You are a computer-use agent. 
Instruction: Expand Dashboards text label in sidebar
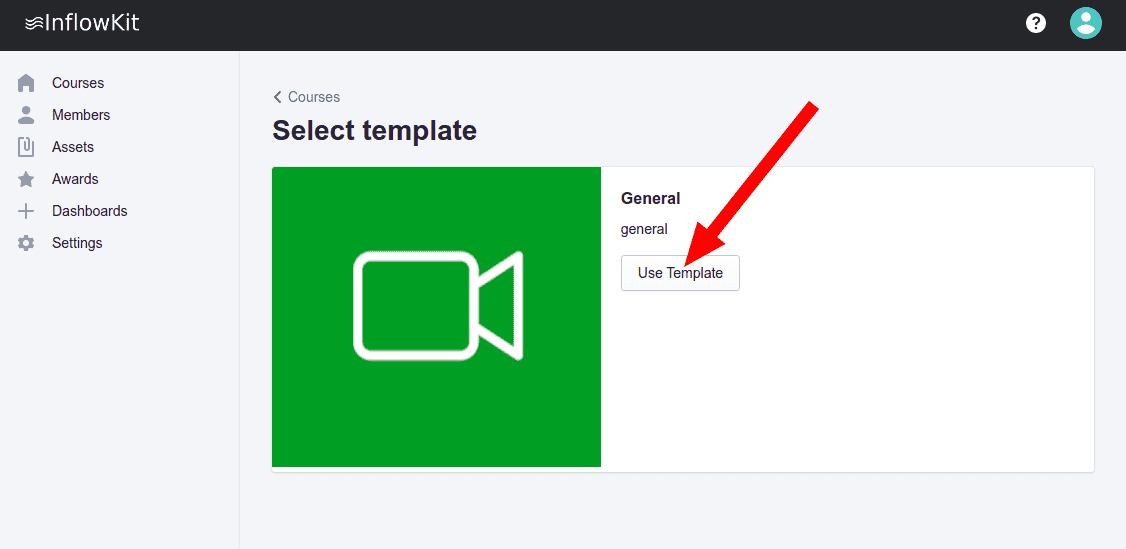[89, 211]
